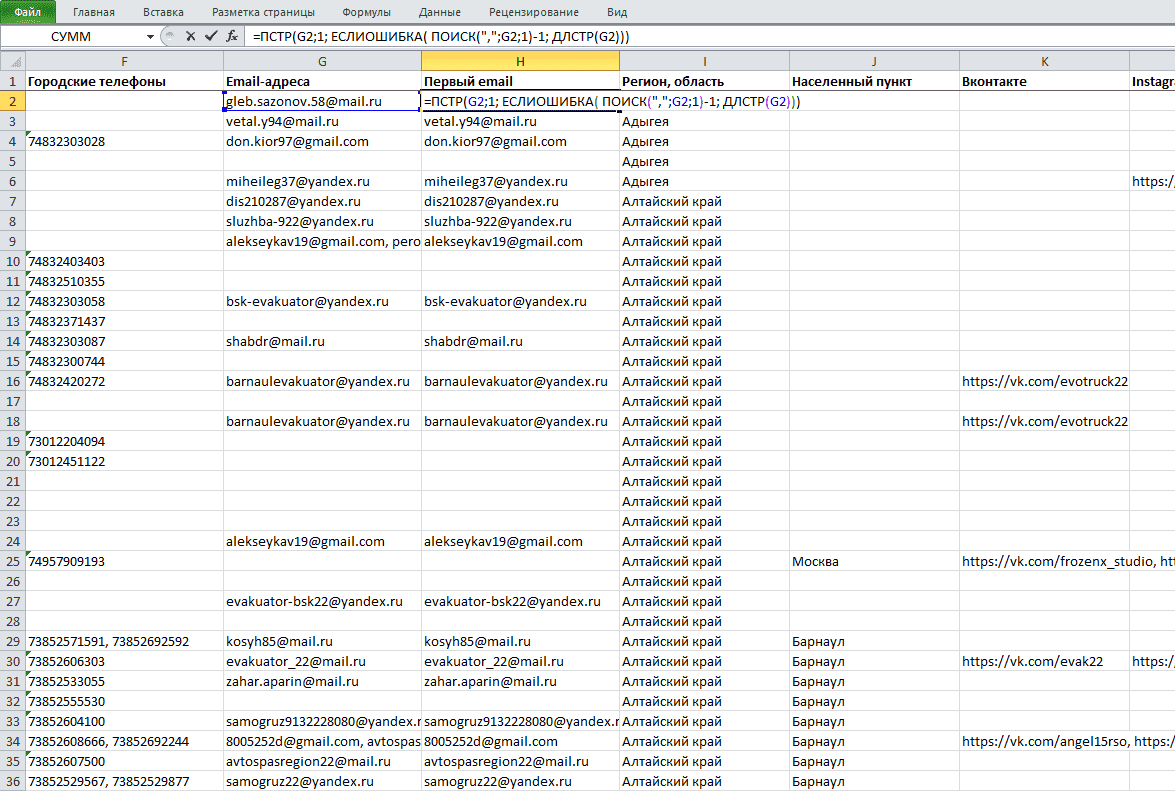This screenshot has height=791, width=1175.
Task: Click the Населенный пункт header cell
Action: click(874, 81)
